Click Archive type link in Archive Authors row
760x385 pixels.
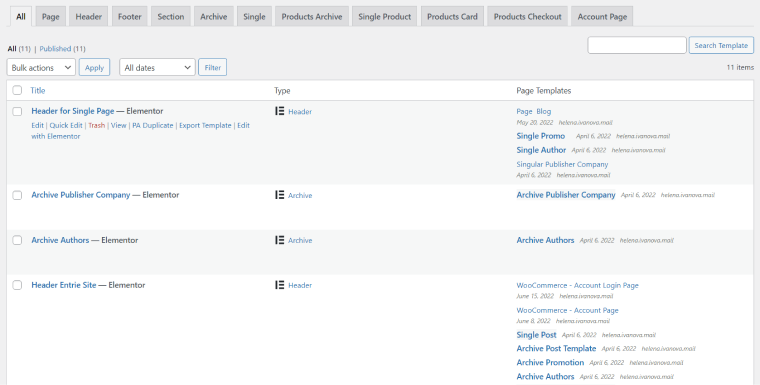click(300, 241)
